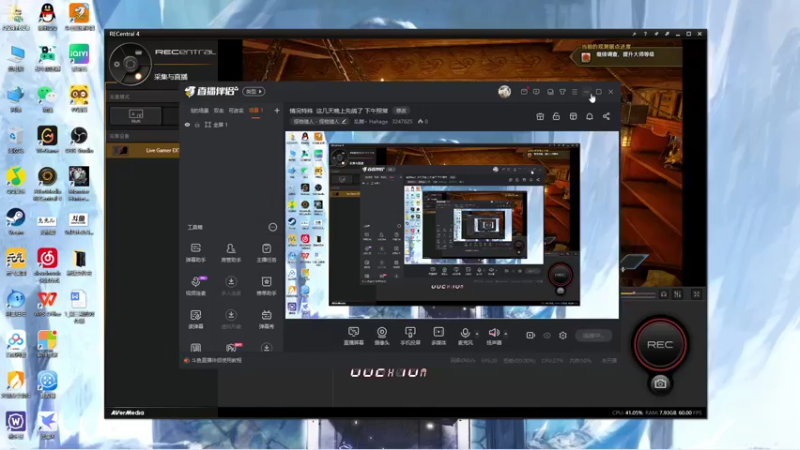Click the record-video icon beside the gear
The width and height of the screenshot is (800, 450).
pyautogui.click(x=531, y=335)
